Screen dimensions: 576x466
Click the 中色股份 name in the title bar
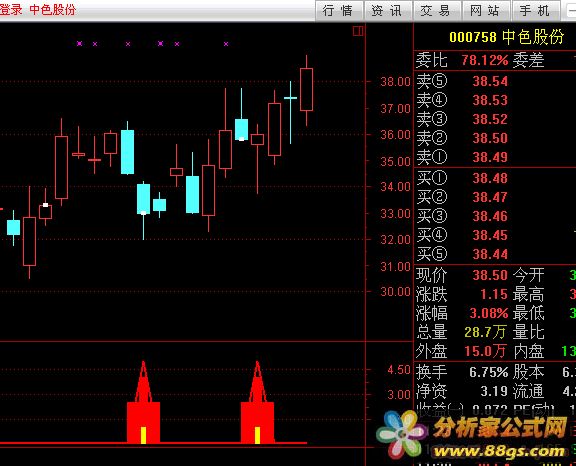pos(53,10)
